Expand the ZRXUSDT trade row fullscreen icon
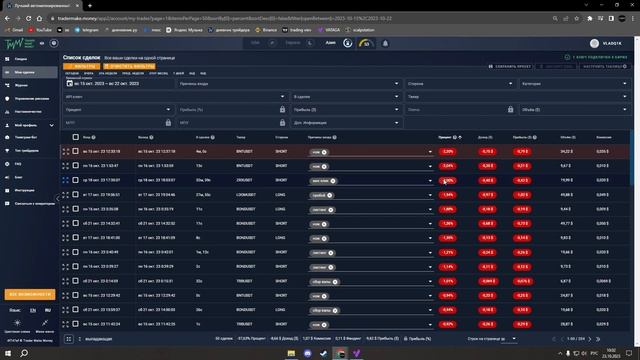Image resolution: width=640 pixels, height=360 pixels. point(66,180)
